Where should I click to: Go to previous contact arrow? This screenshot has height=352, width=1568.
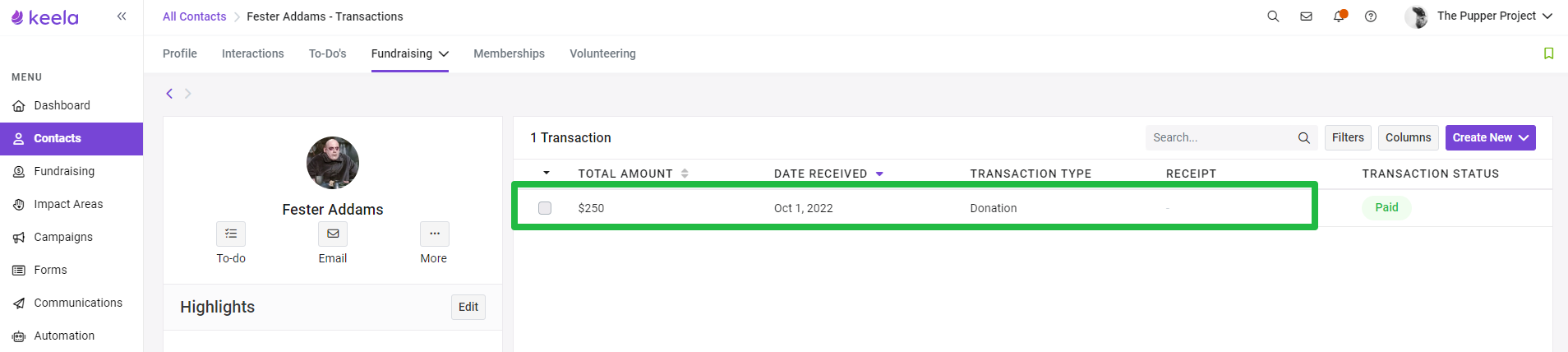(x=169, y=94)
